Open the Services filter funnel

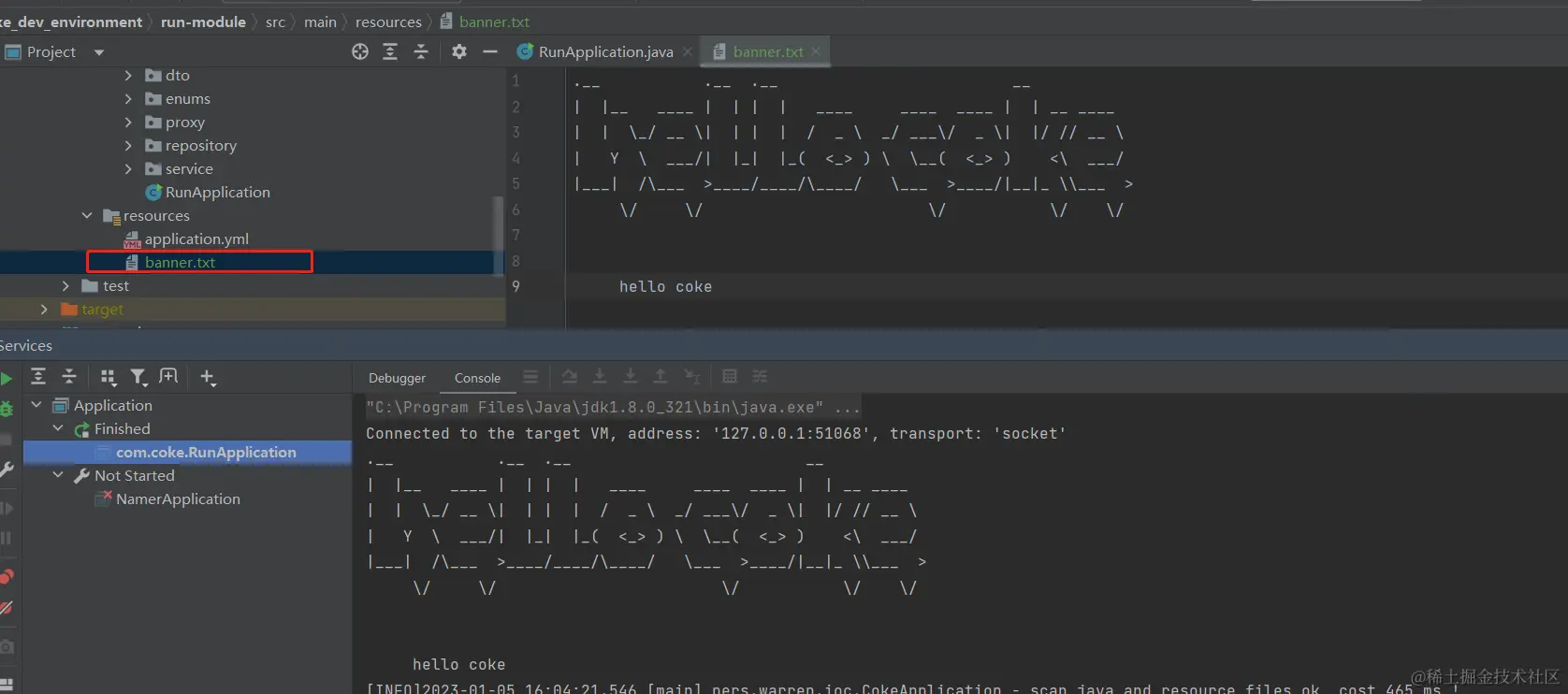click(x=138, y=377)
